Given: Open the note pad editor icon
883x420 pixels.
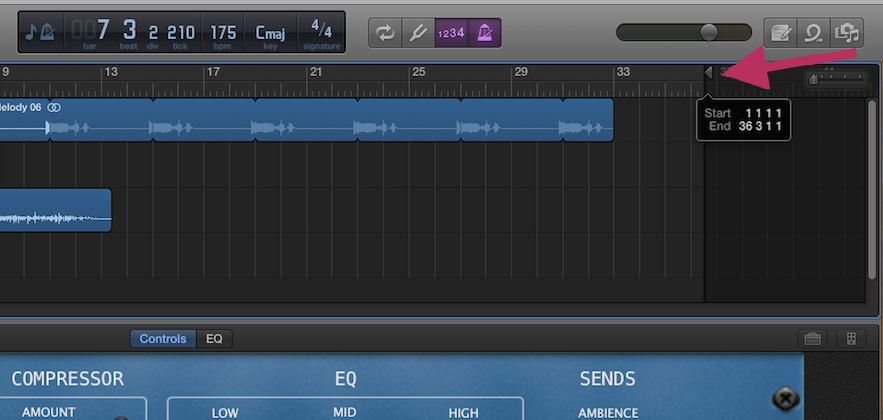Looking at the screenshot, I should (x=781, y=33).
